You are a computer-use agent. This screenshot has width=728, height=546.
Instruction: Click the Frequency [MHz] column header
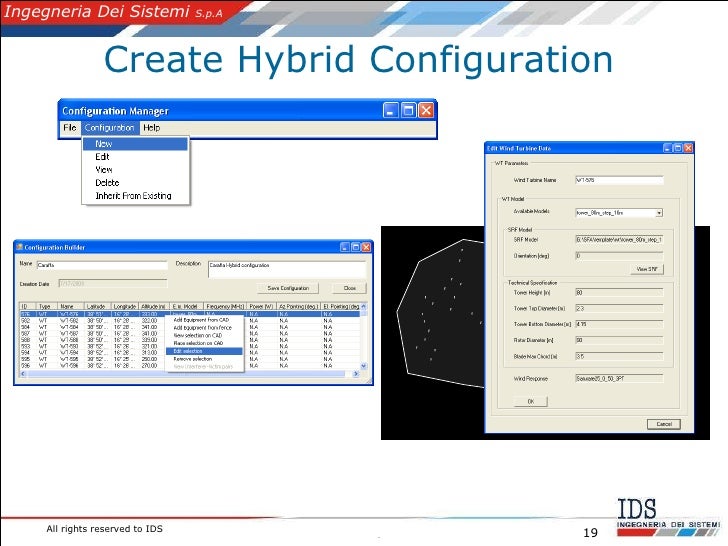coord(225,306)
